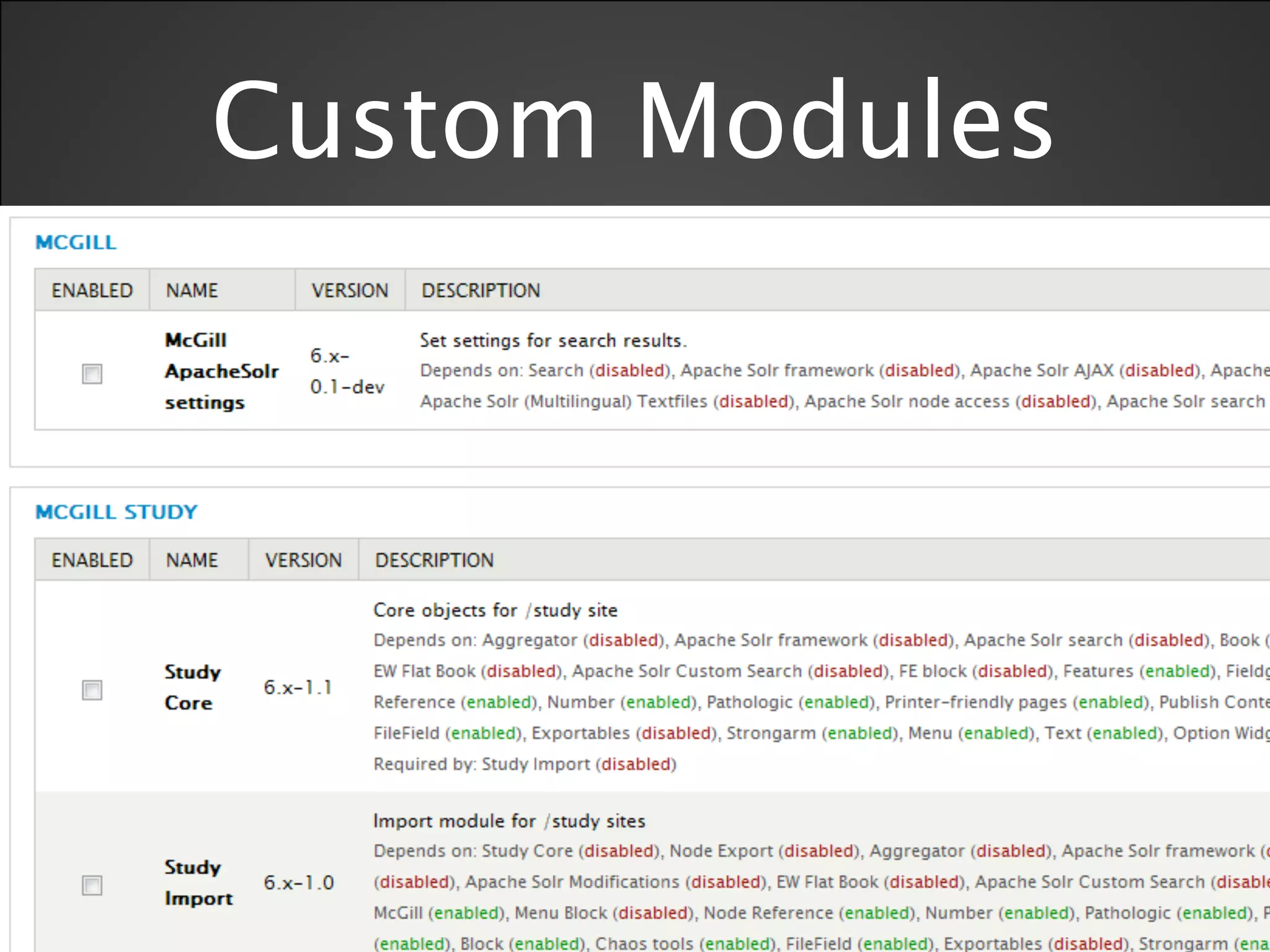The image size is (1270, 952).
Task: Click the 'Custom Modules' slide title
Action: (633, 119)
